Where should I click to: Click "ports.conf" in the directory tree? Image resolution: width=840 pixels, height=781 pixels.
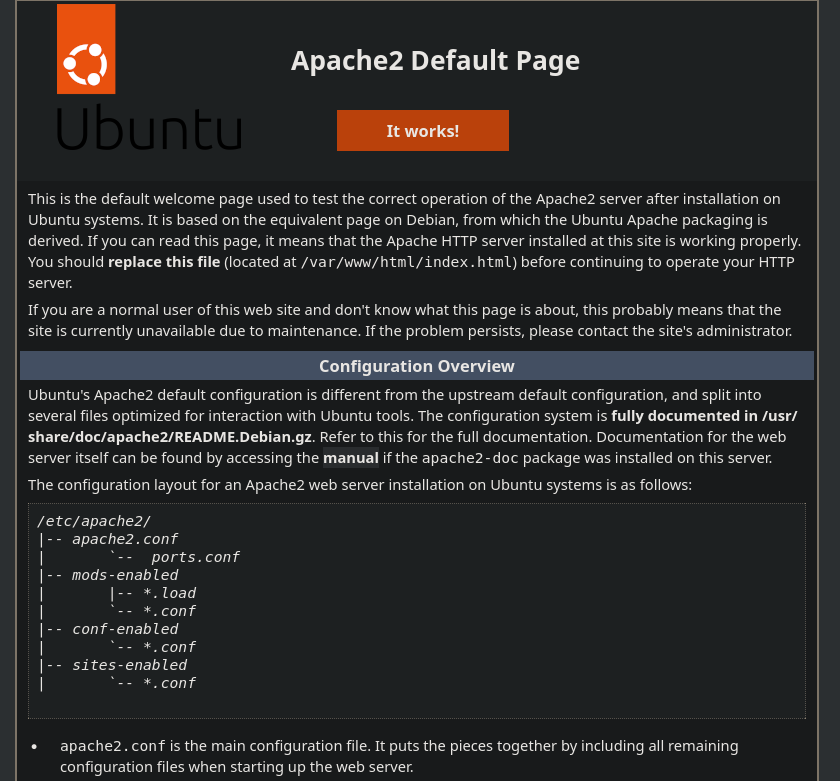[196, 557]
